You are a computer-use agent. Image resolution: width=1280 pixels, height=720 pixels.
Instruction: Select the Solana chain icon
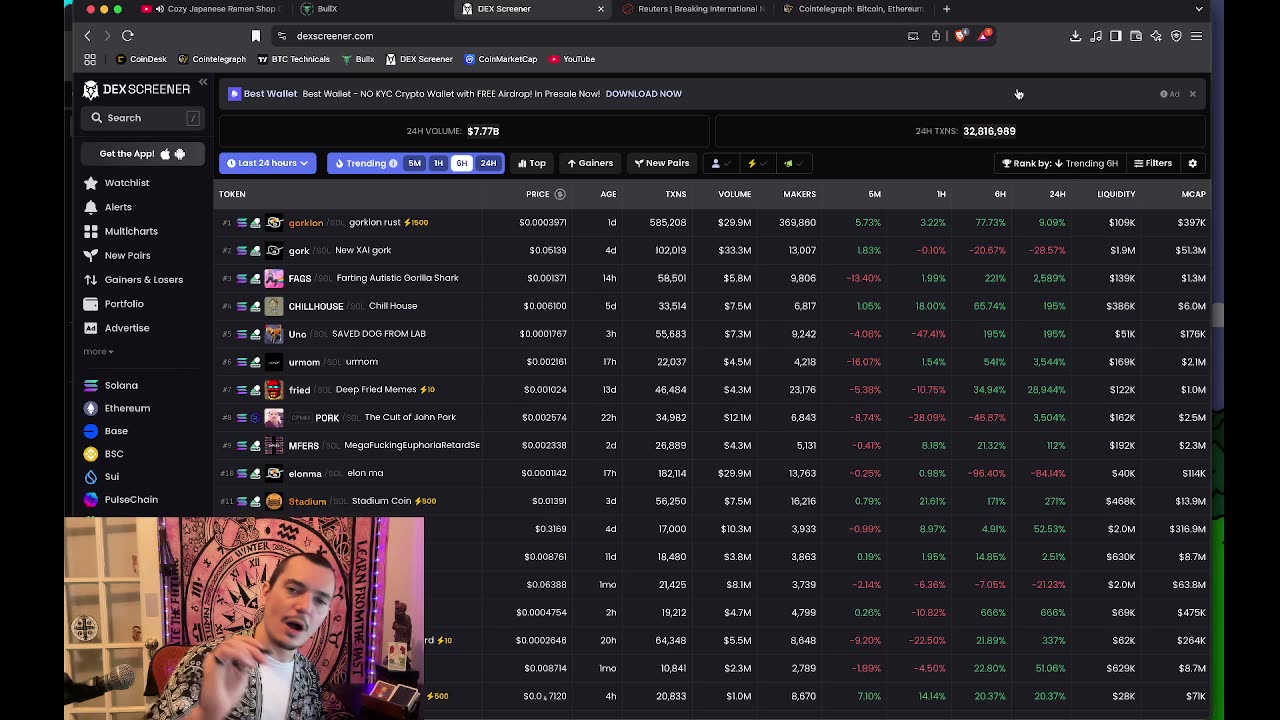click(91, 385)
